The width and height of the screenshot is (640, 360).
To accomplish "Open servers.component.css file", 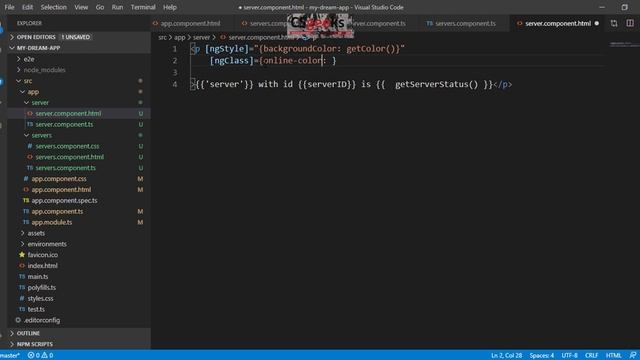I will click(67, 146).
